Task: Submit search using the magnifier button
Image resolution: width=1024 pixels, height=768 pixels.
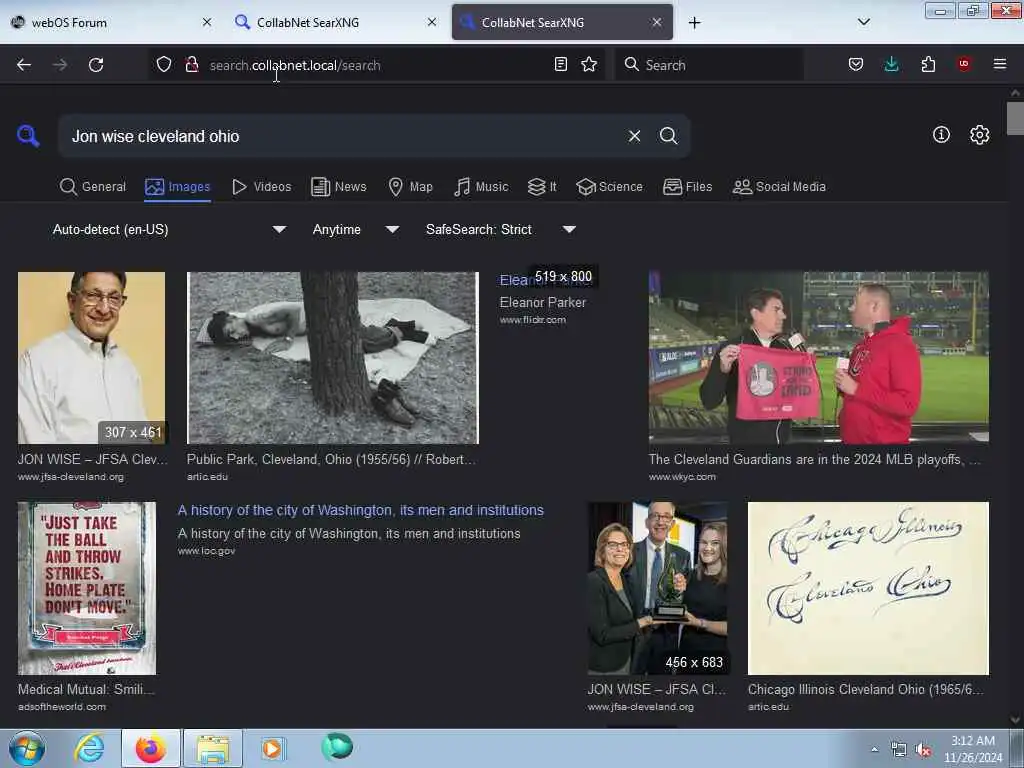Action: (668, 136)
